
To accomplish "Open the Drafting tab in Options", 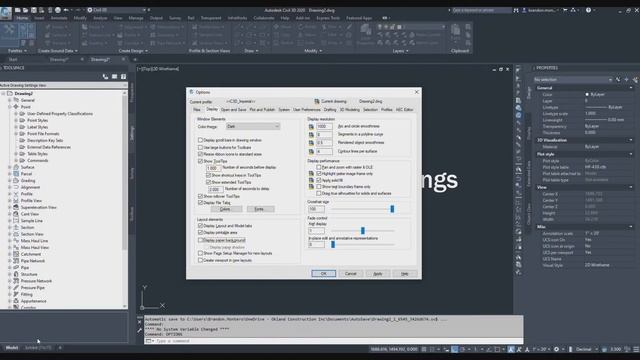I will point(330,110).
